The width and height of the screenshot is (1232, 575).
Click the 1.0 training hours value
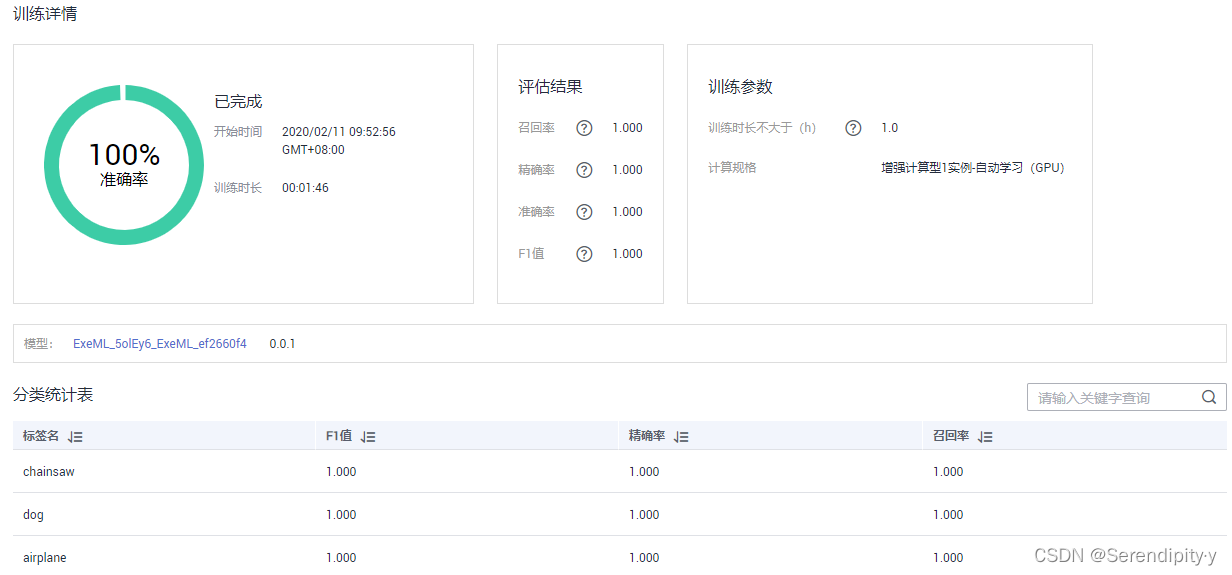889,128
